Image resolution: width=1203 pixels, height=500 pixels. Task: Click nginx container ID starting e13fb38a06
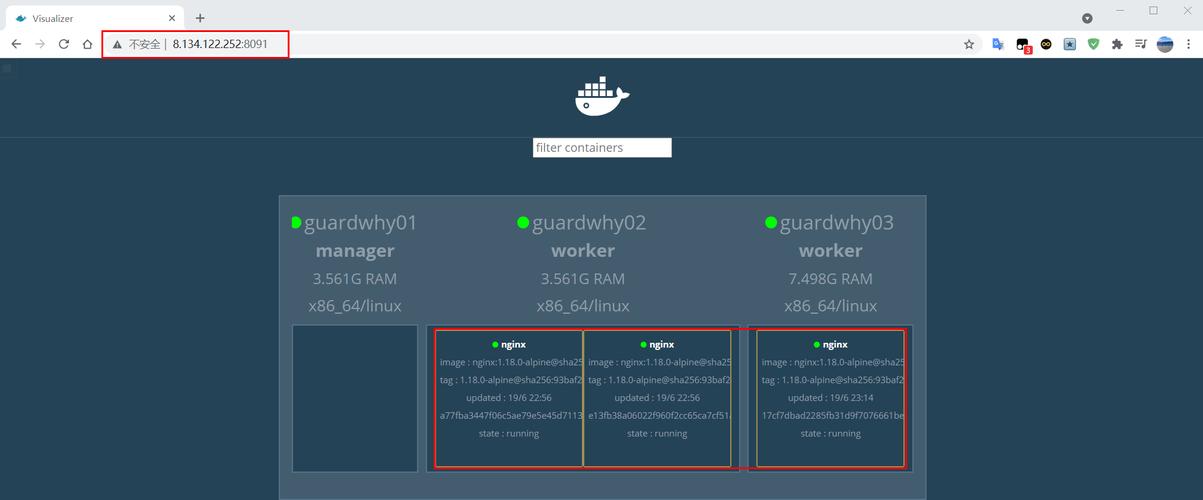tap(659, 415)
